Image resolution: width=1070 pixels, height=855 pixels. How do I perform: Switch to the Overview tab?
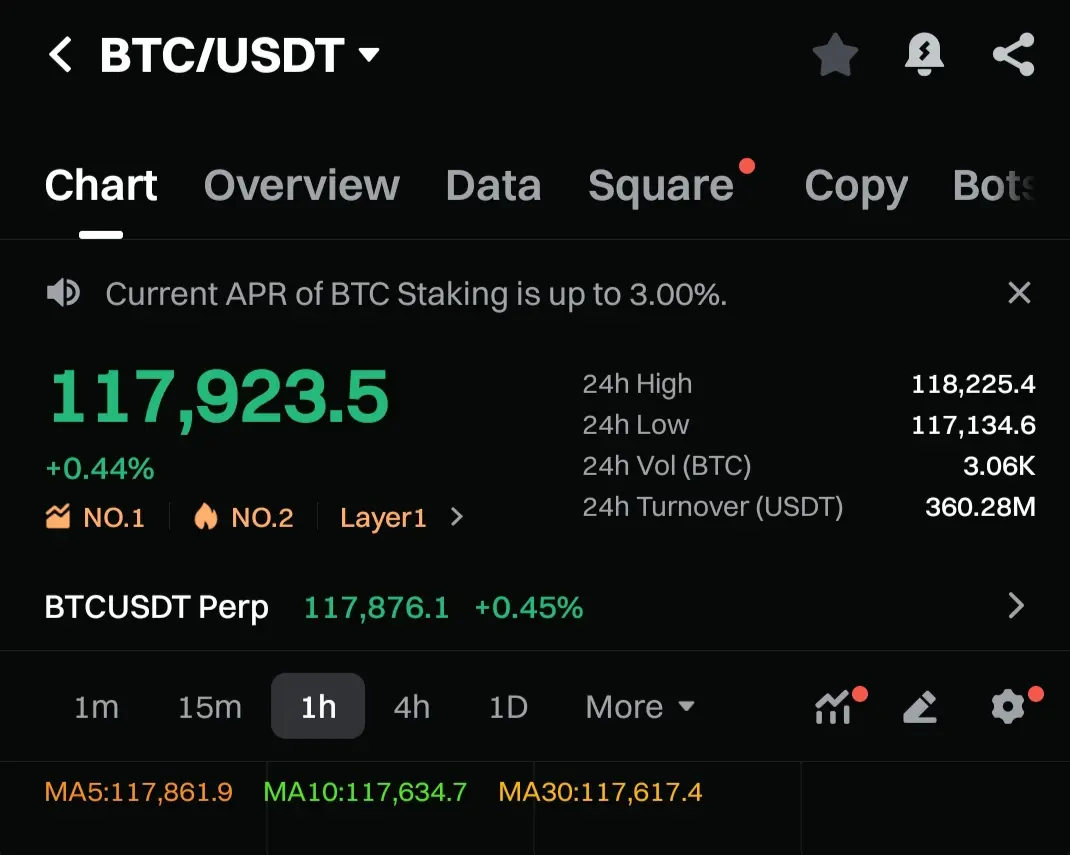point(302,185)
